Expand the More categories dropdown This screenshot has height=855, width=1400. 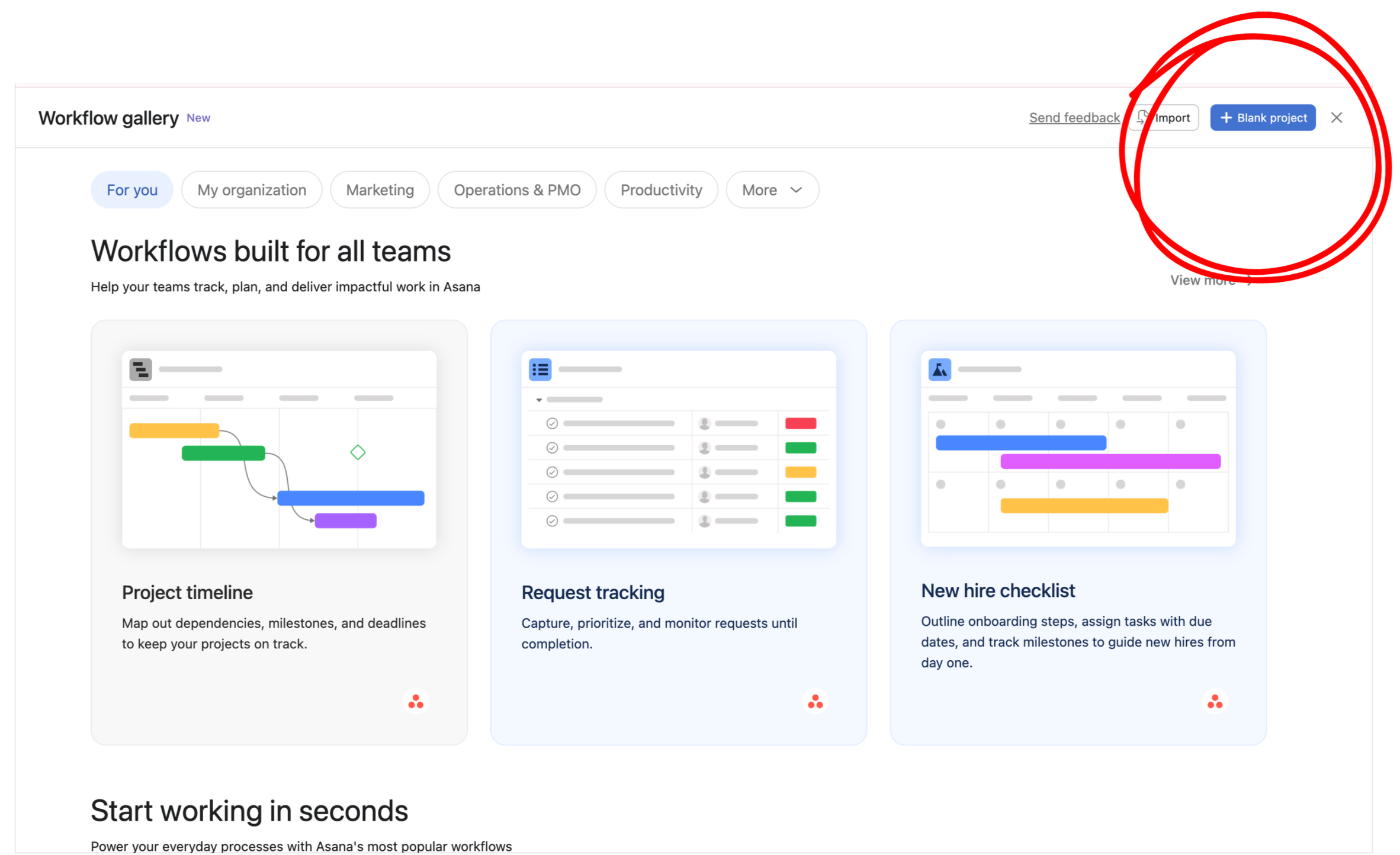tap(772, 190)
